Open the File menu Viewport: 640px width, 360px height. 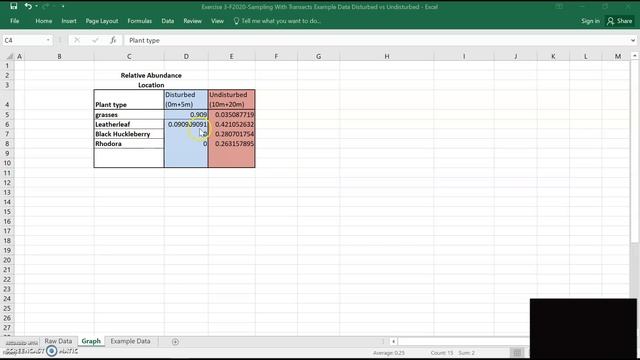coord(15,21)
